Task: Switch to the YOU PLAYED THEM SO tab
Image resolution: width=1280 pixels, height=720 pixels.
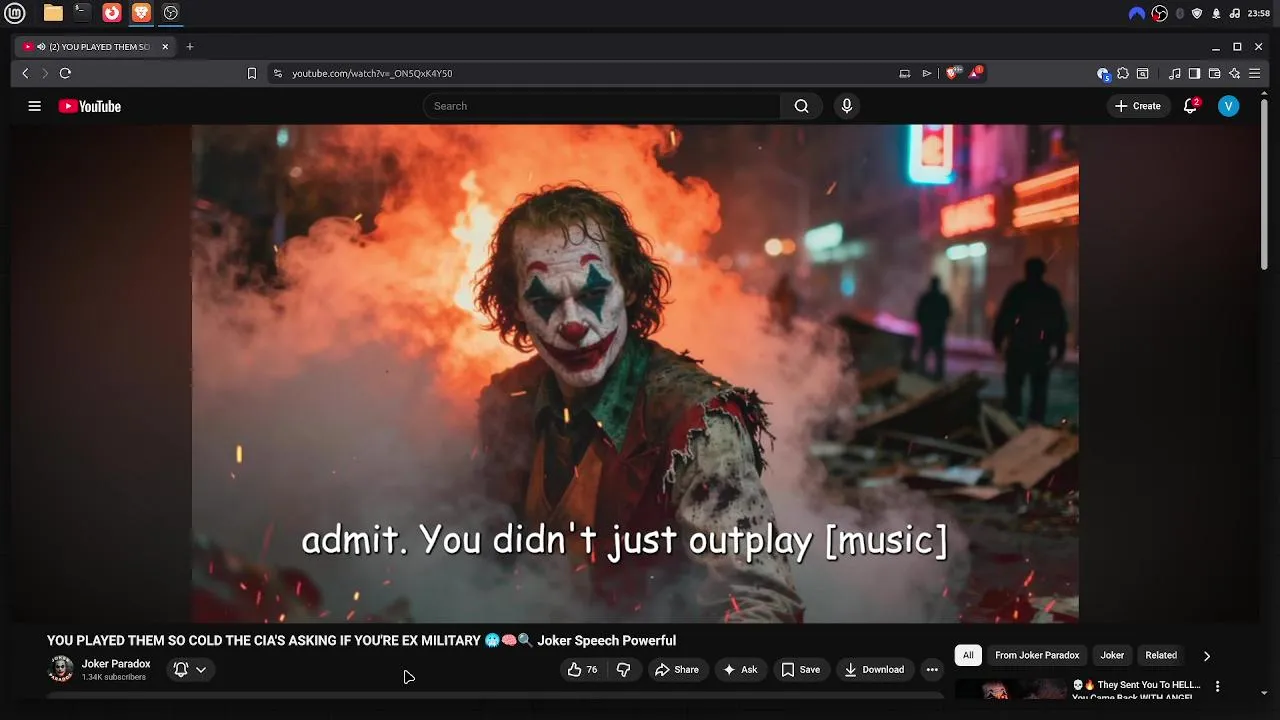Action: (97, 47)
